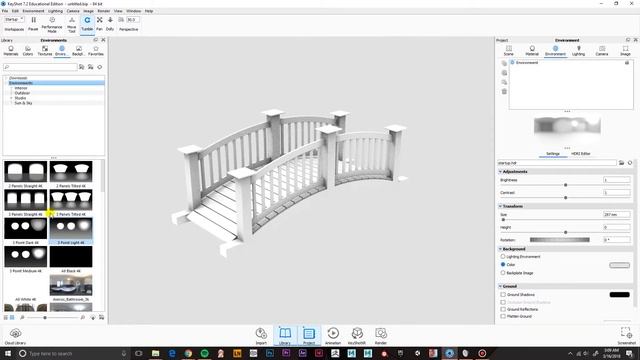Toggle the Library panel button
The image size is (640, 360).
point(285,336)
